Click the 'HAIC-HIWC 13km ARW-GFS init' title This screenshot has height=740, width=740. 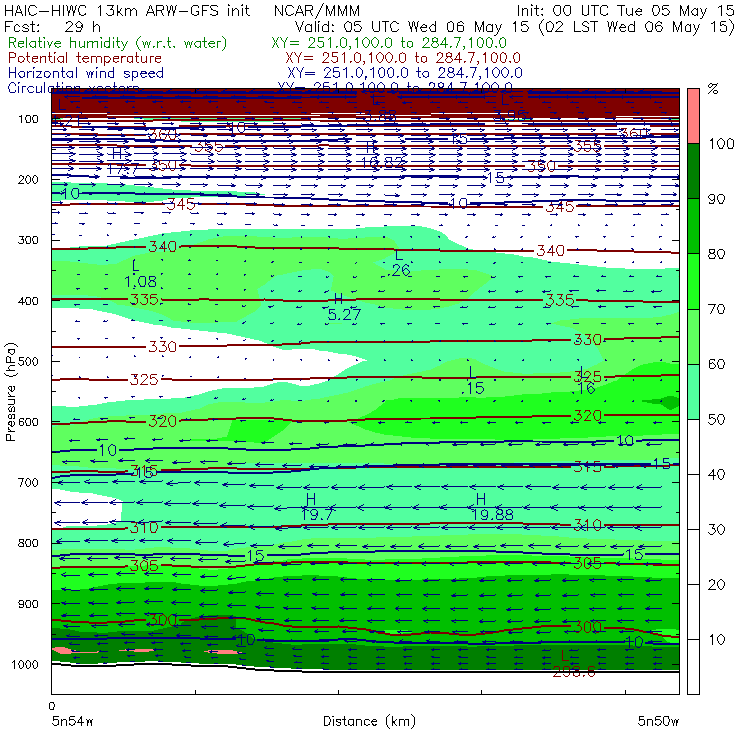(127, 11)
